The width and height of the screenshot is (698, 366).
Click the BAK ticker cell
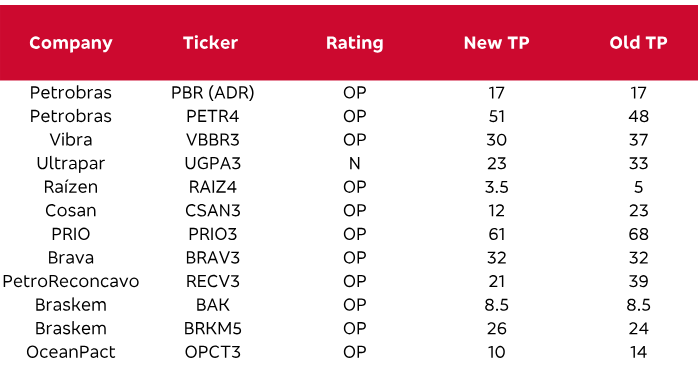click(213, 305)
